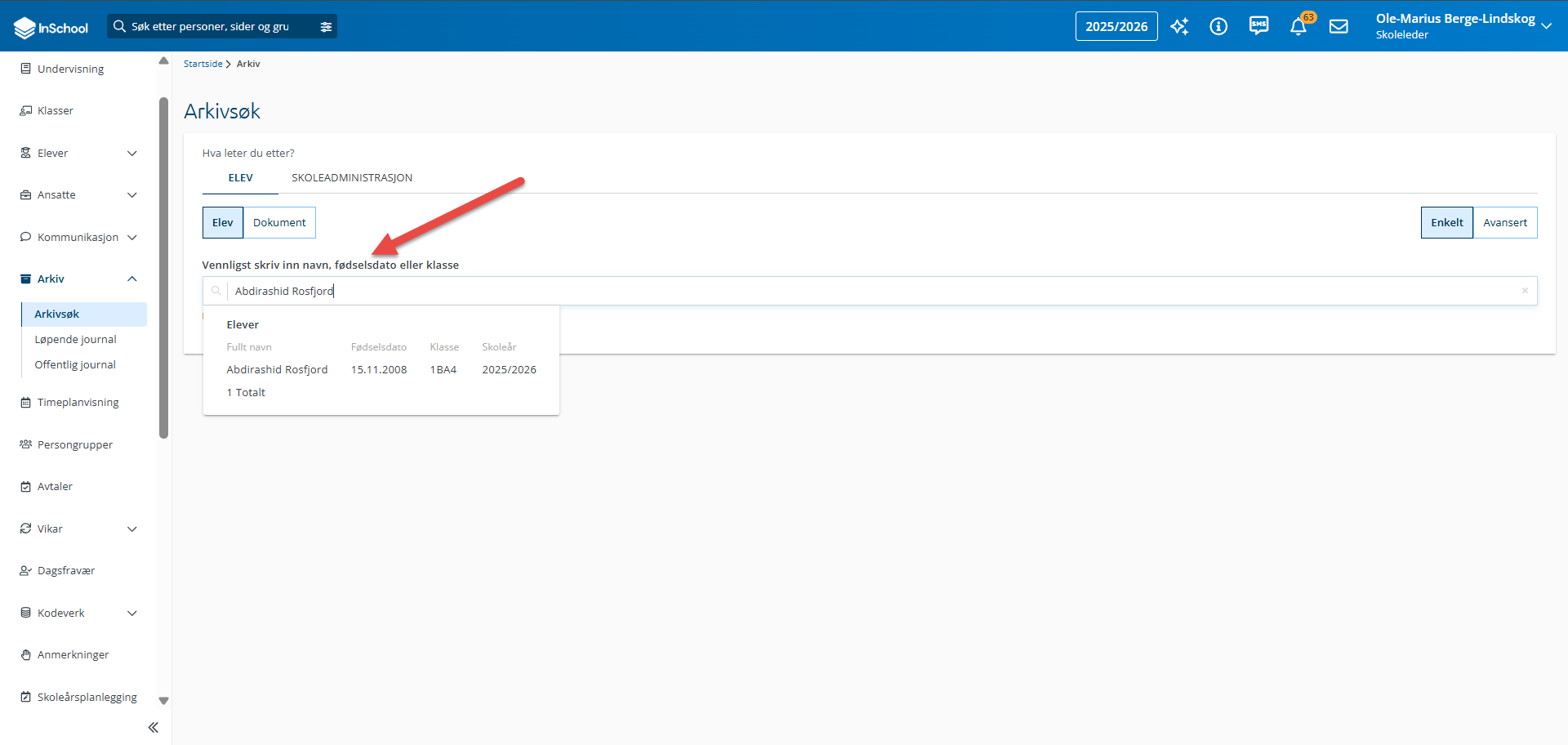
Task: Click the Vikar refresh icon
Action: coord(26,529)
